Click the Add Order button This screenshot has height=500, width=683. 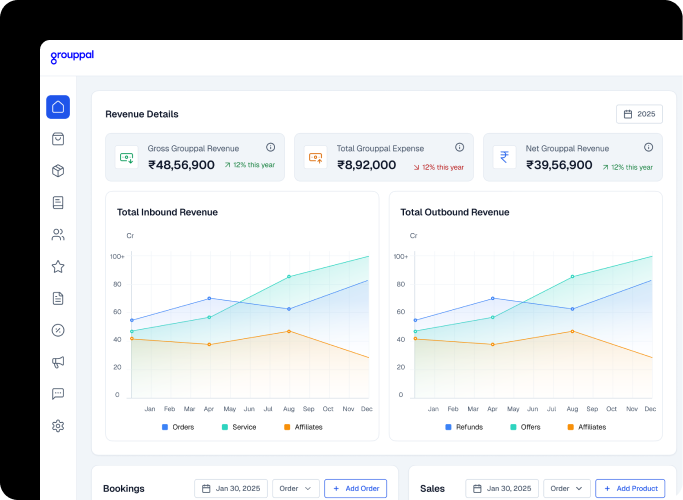(x=355, y=489)
